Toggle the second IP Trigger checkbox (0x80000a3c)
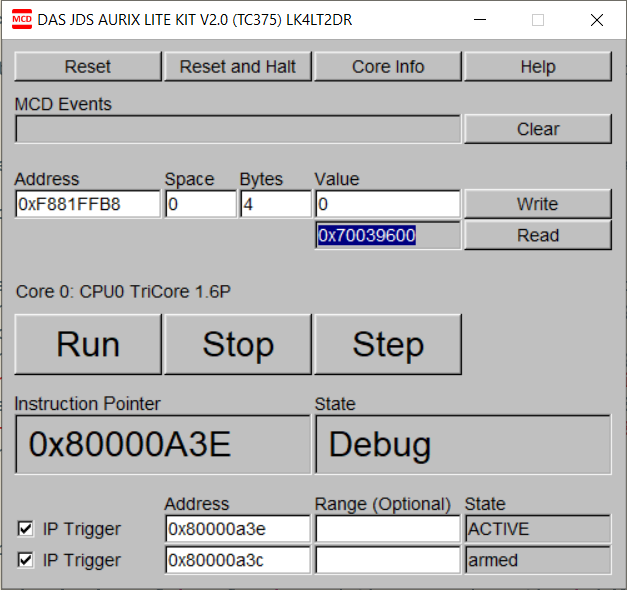Viewport: 627px width, 590px height. [x=26, y=560]
